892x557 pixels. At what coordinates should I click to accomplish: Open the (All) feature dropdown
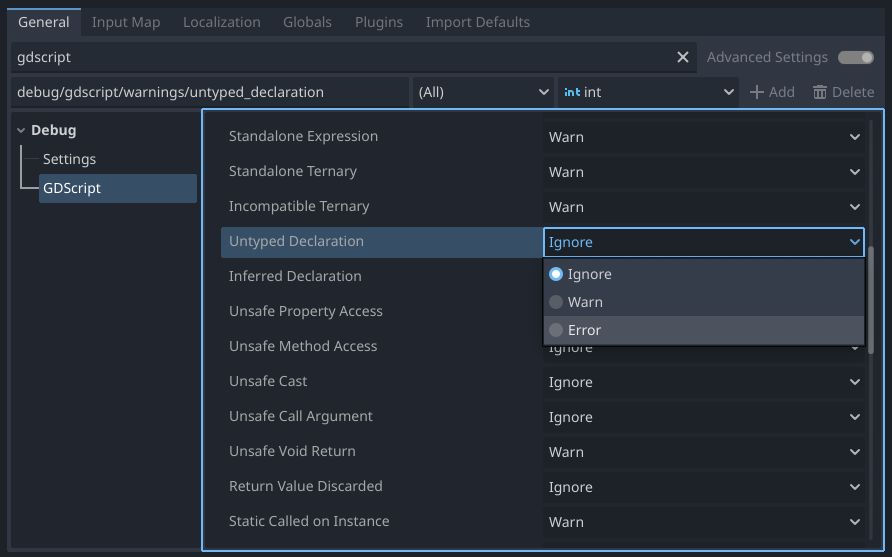[483, 92]
